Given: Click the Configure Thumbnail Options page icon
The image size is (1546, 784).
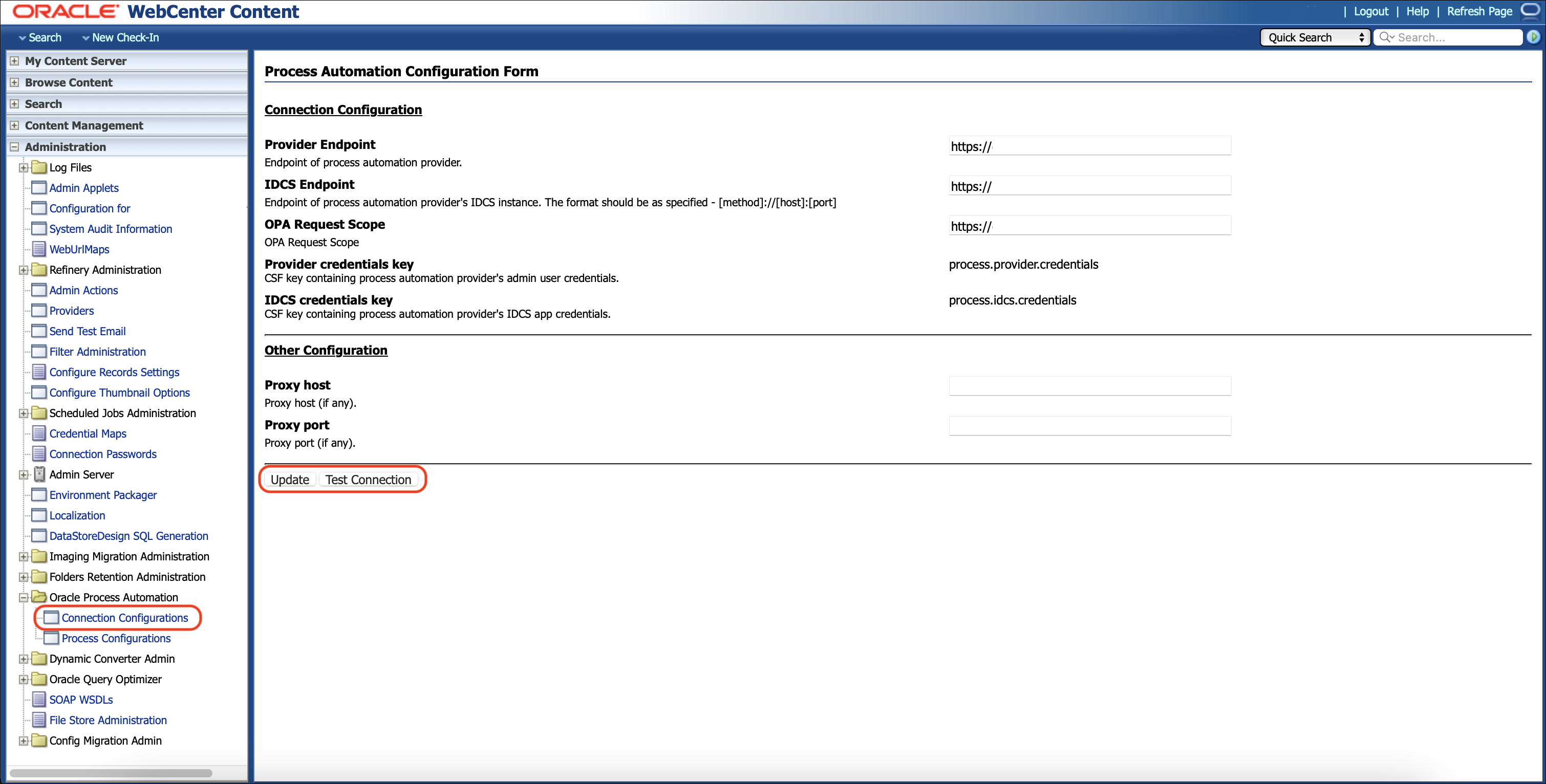Looking at the screenshot, I should (38, 393).
